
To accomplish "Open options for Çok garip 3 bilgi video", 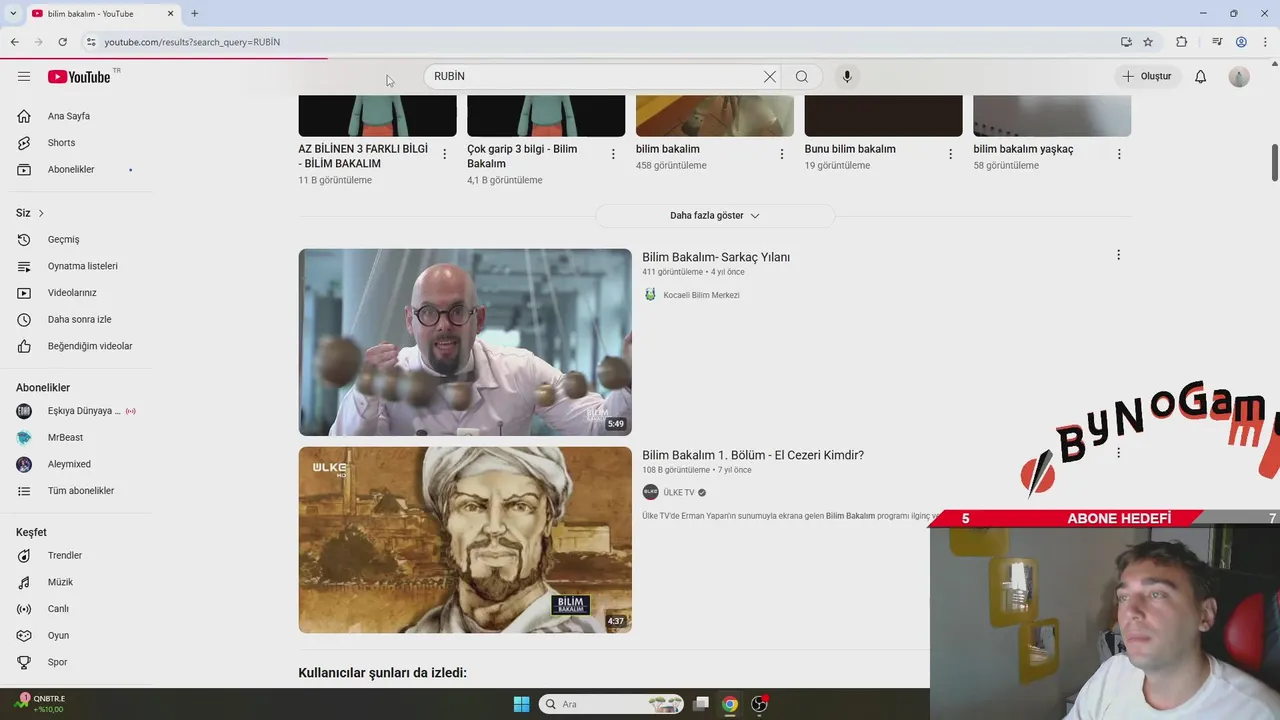I will (x=613, y=154).
